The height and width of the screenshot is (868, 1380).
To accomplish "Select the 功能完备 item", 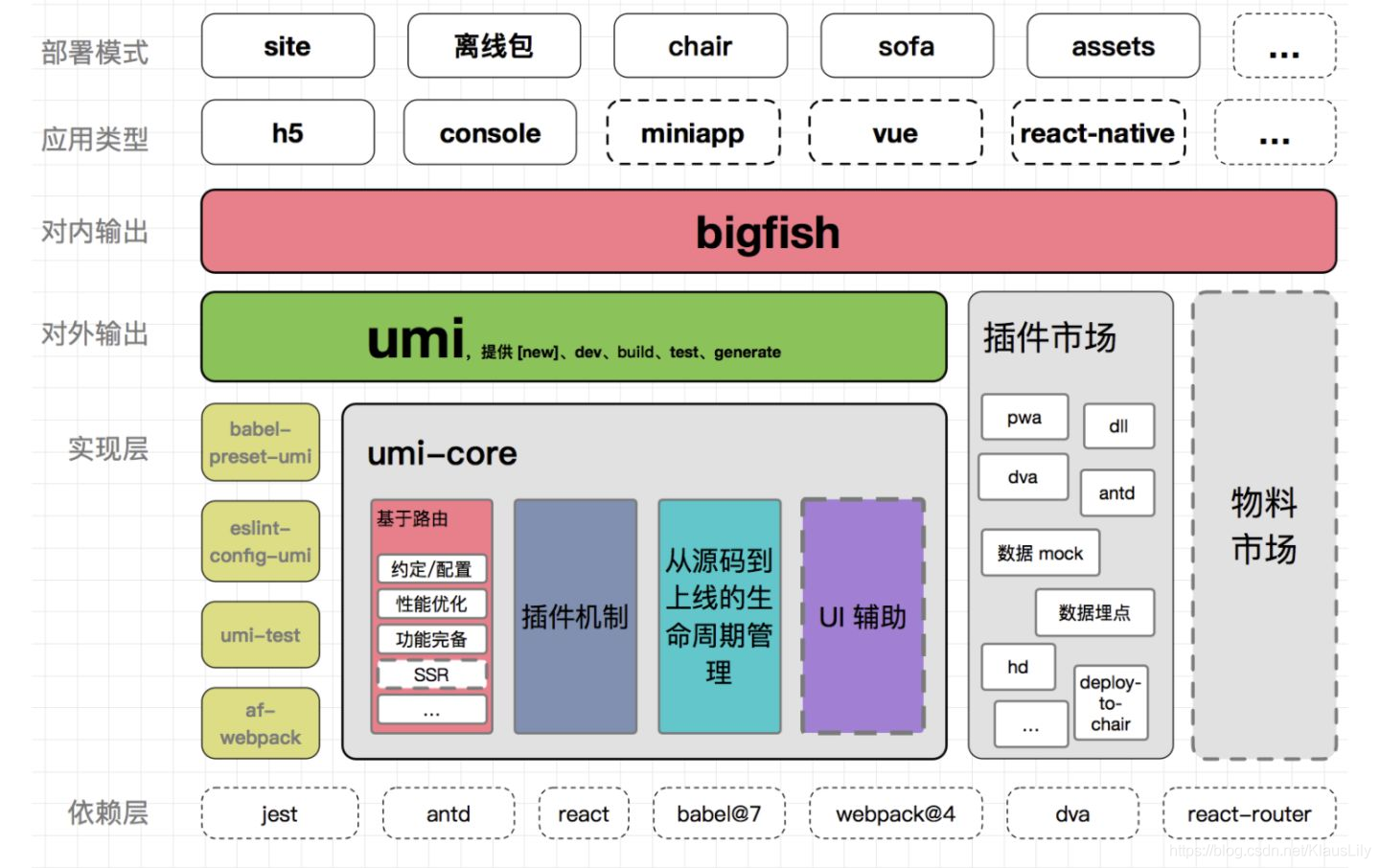I will point(432,639).
